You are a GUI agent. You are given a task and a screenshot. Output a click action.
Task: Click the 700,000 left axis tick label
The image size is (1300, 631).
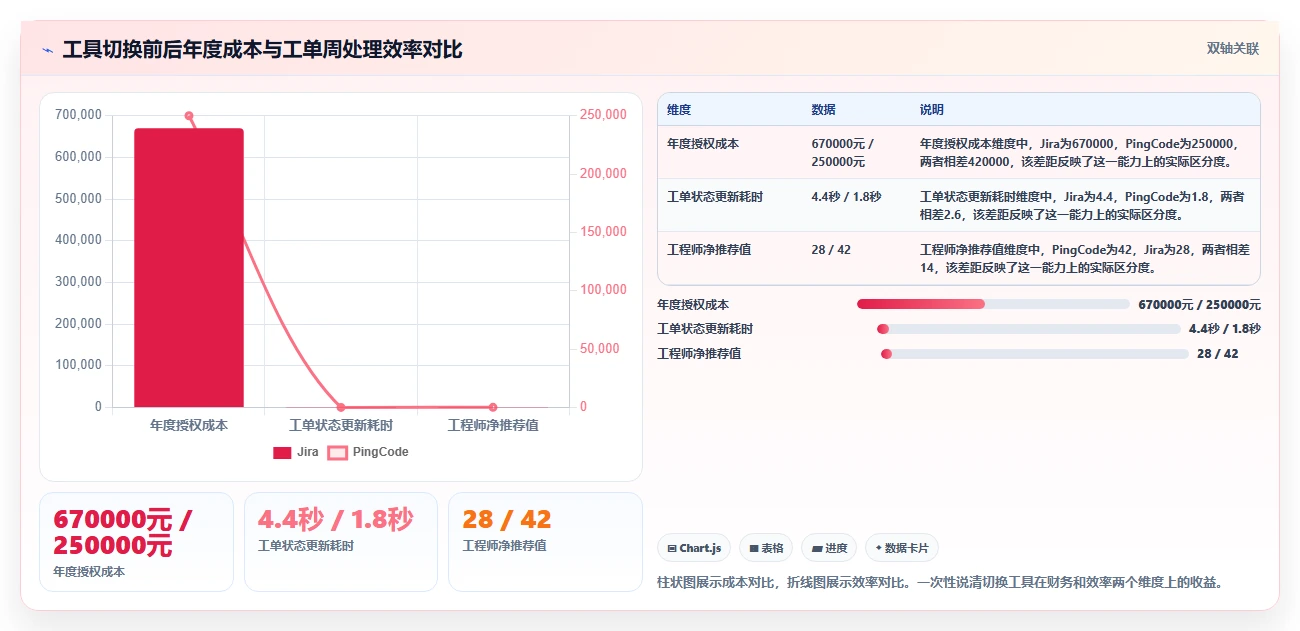(x=78, y=115)
